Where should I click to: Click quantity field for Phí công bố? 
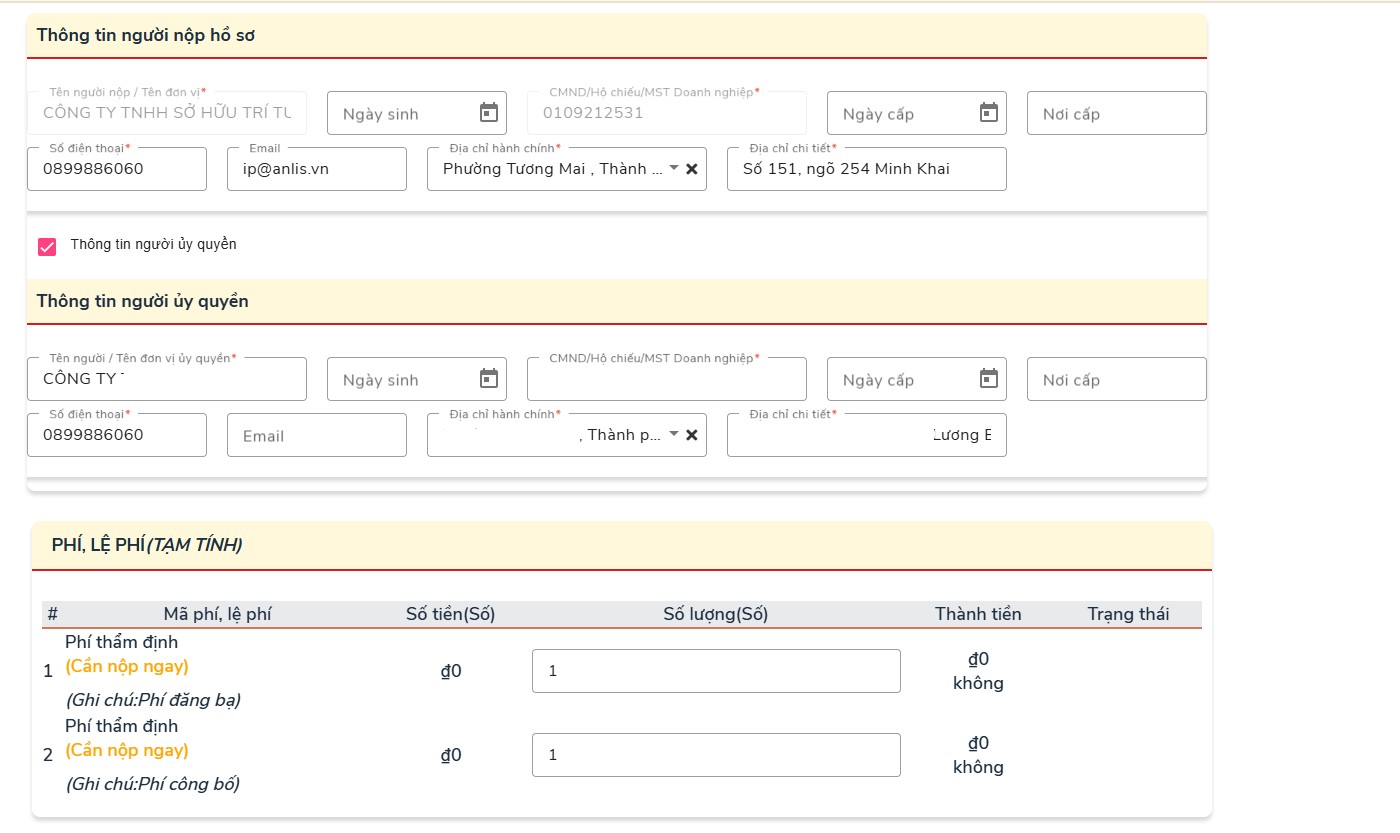pos(716,755)
